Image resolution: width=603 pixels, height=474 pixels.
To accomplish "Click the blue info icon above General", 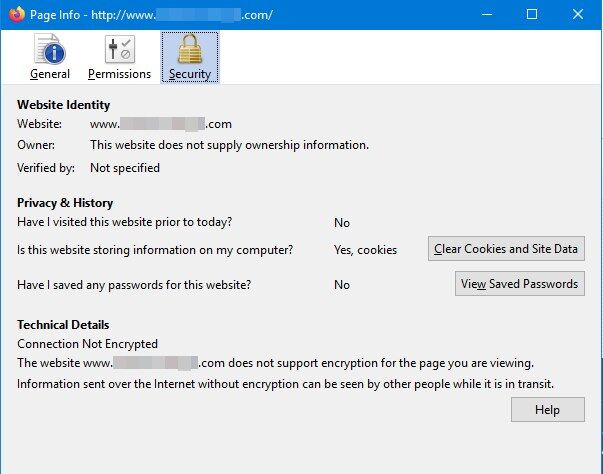I will point(50,49).
